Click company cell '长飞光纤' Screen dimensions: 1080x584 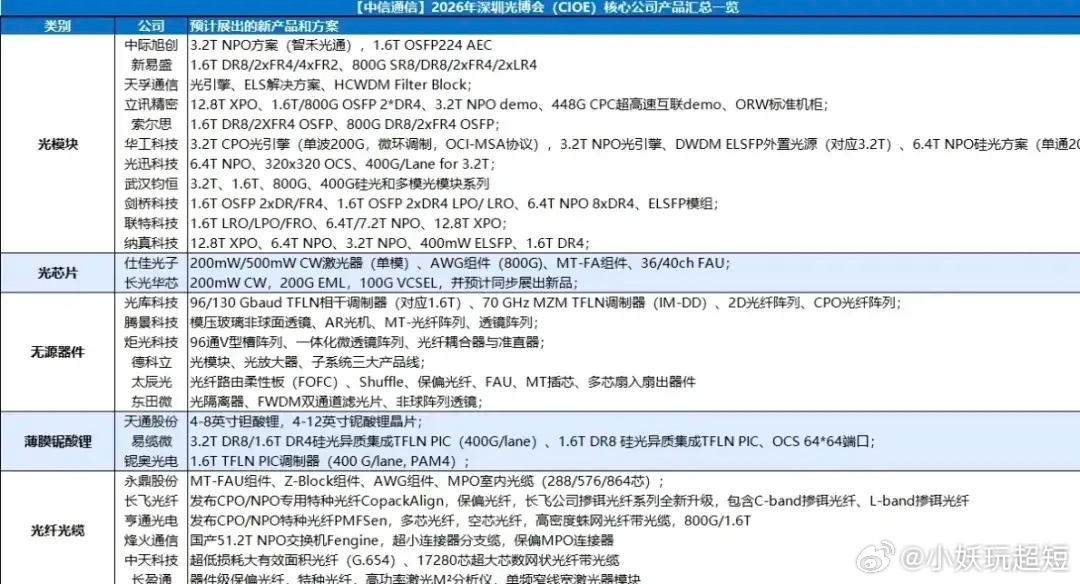[x=151, y=501]
